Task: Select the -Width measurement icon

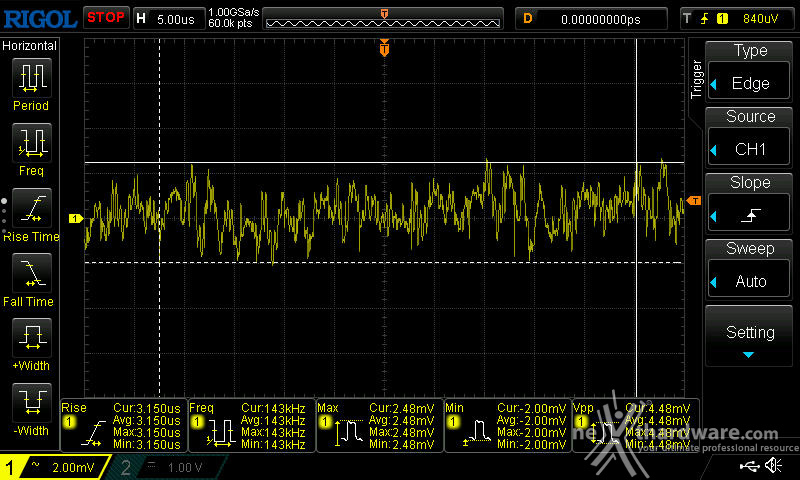Action: click(32, 402)
